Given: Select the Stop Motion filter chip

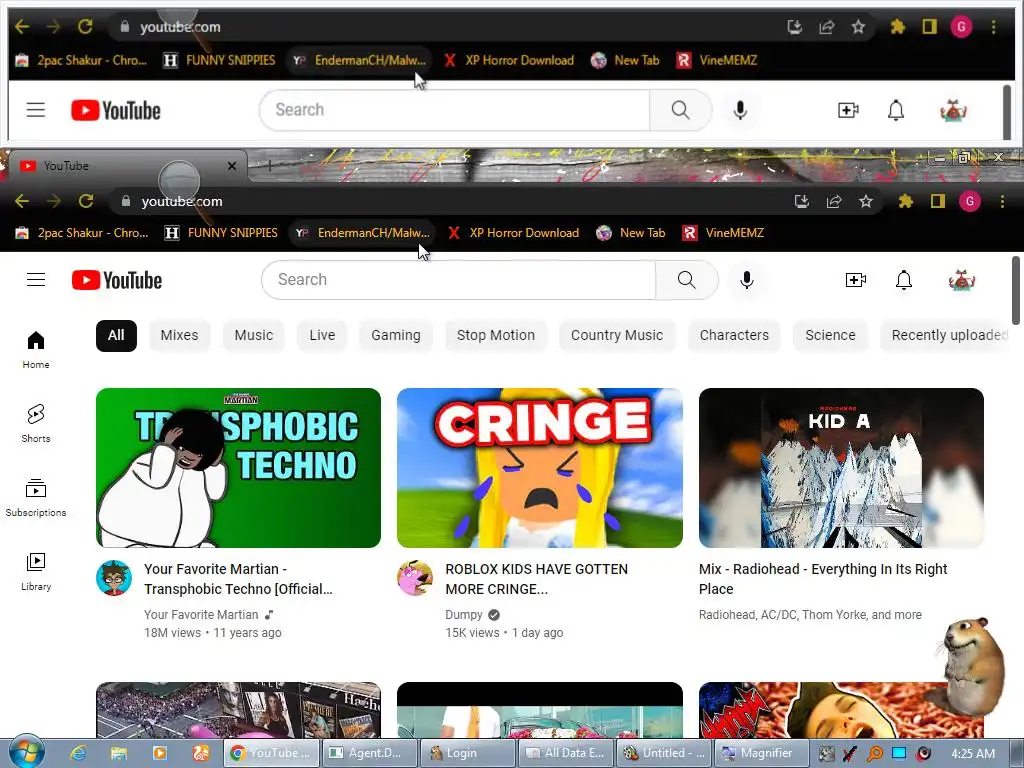Looking at the screenshot, I should [496, 336].
